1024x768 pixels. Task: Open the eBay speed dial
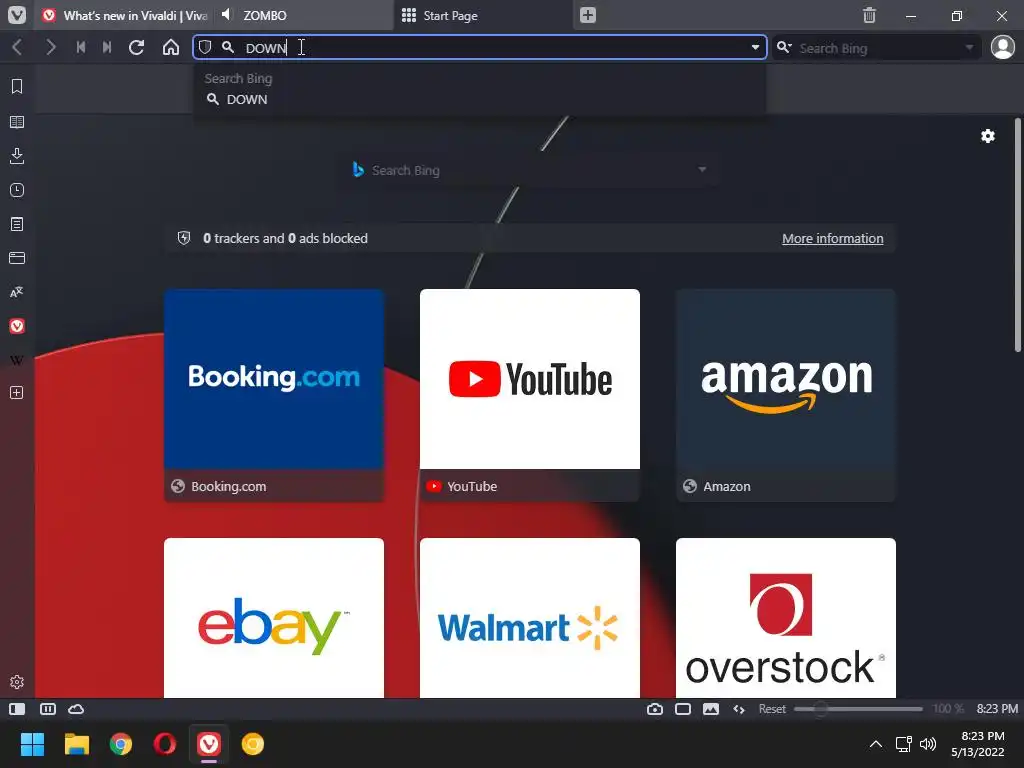(274, 618)
